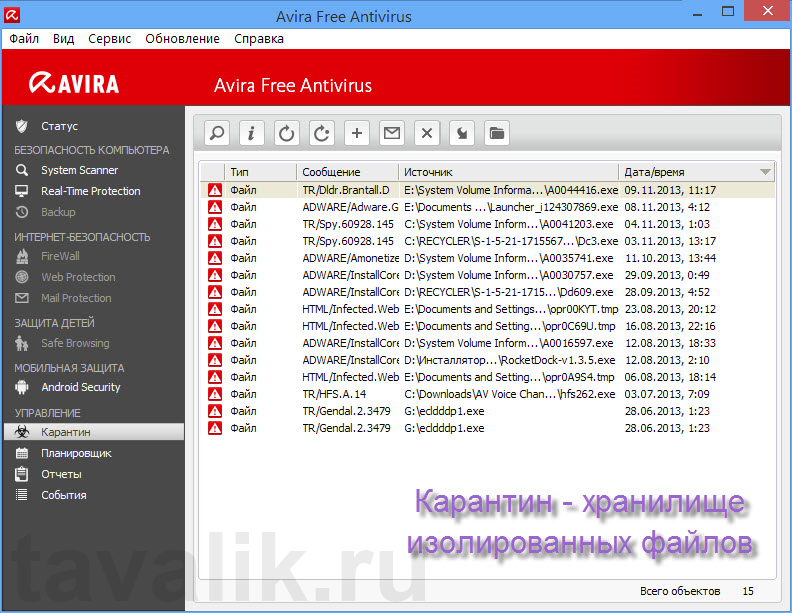Open Планировщик section

[x=76, y=453]
